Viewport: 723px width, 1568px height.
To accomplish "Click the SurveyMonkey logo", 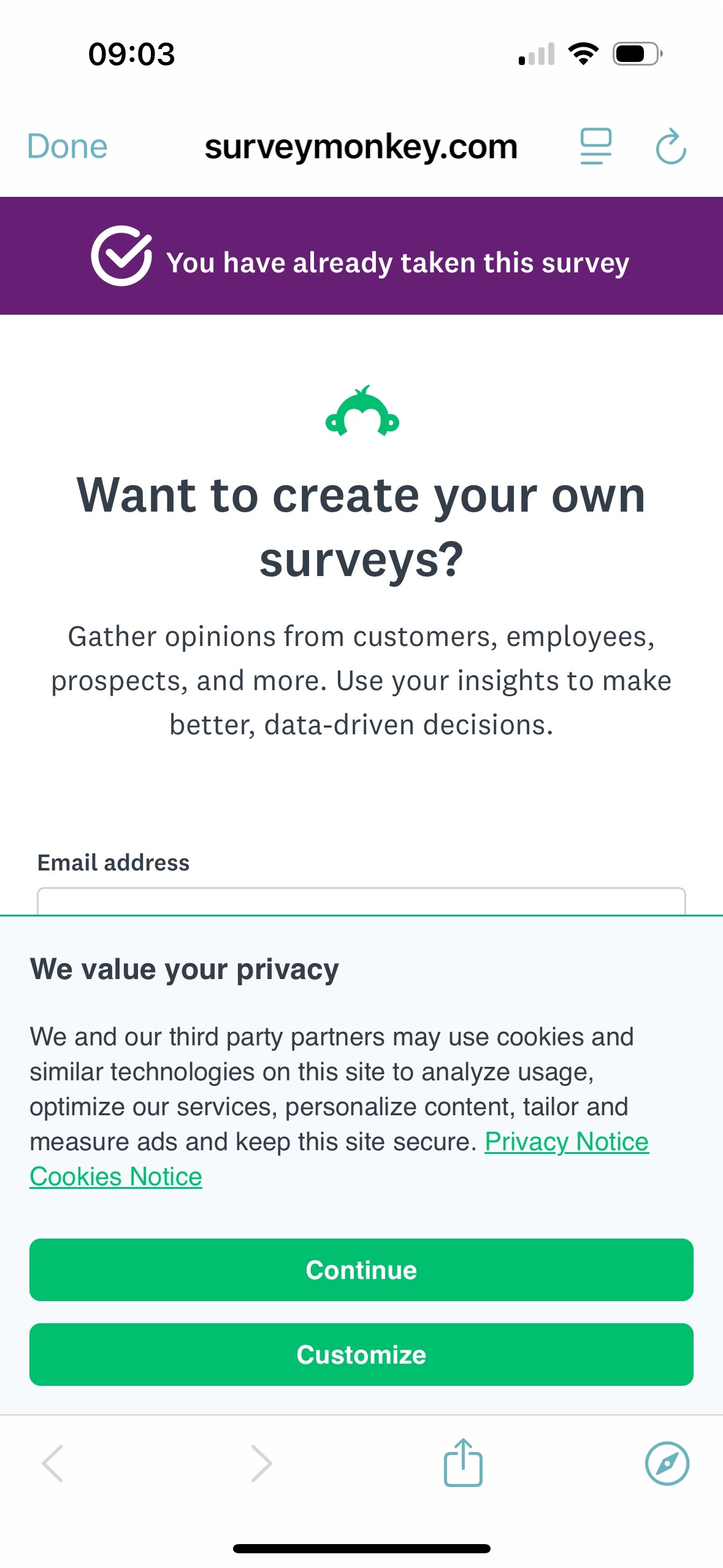I will pyautogui.click(x=362, y=410).
